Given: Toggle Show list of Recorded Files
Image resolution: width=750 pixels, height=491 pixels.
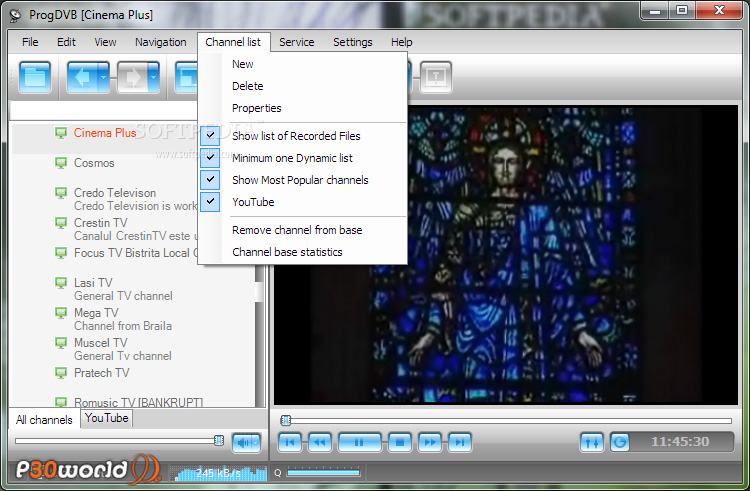Looking at the screenshot, I should [x=303, y=136].
